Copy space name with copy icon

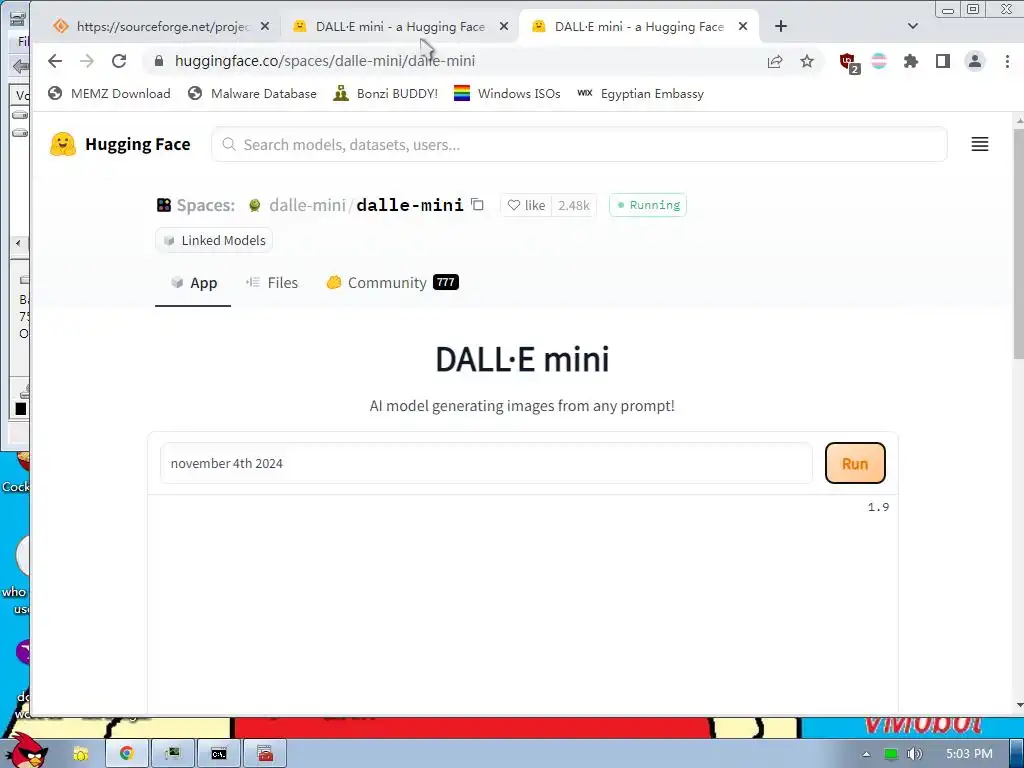[477, 204]
